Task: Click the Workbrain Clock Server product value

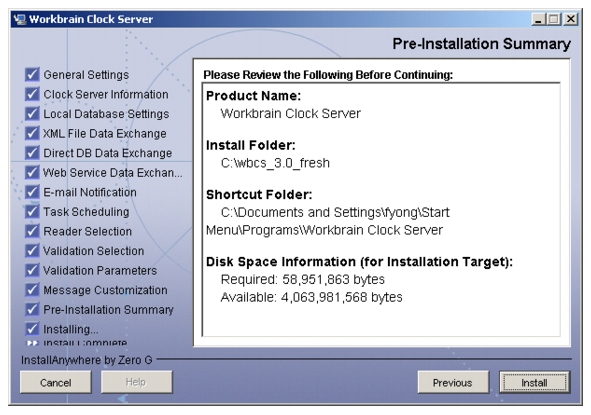Action: [291, 113]
